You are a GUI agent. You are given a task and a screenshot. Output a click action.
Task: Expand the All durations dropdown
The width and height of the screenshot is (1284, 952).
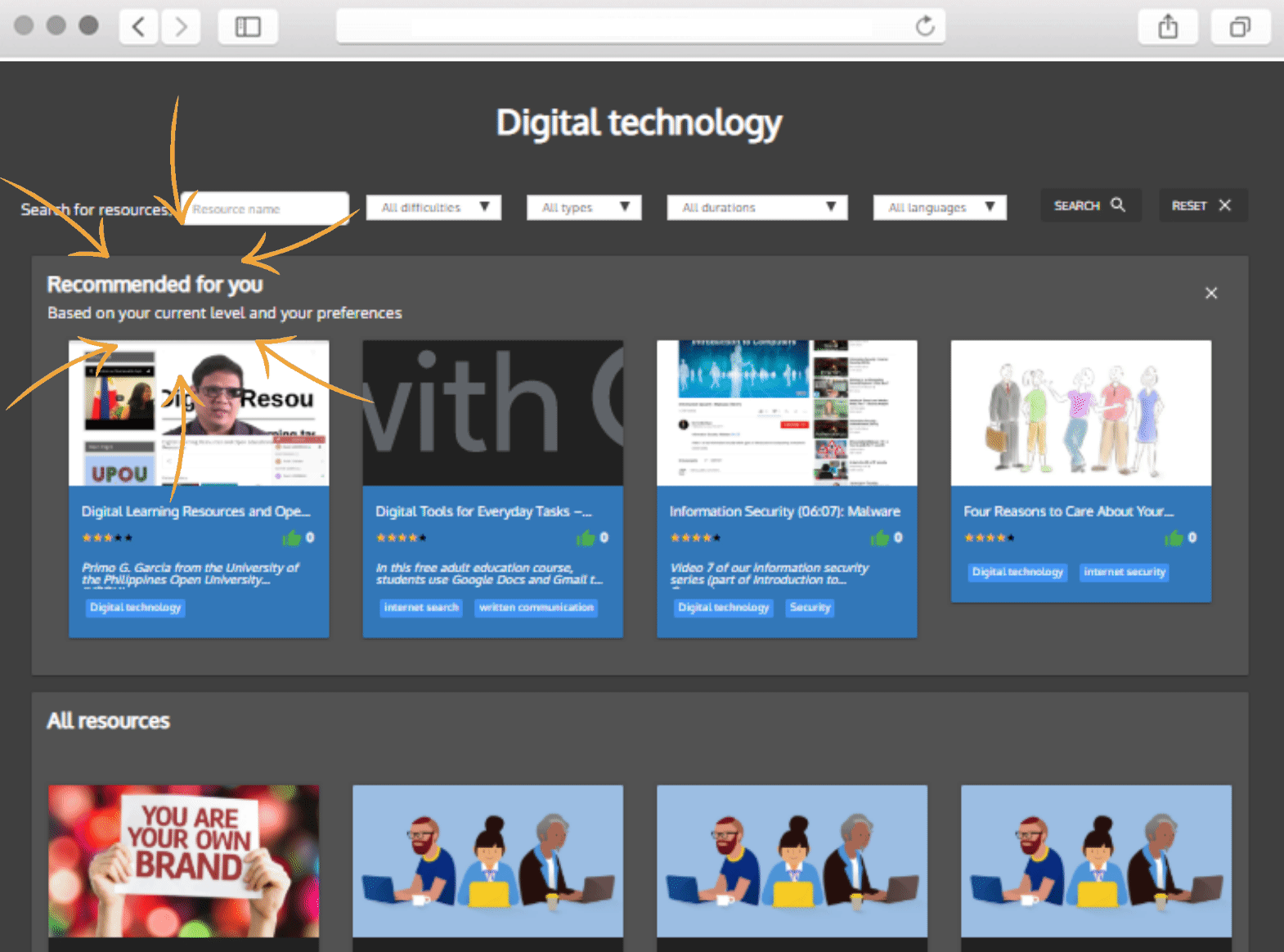pyautogui.click(x=757, y=208)
